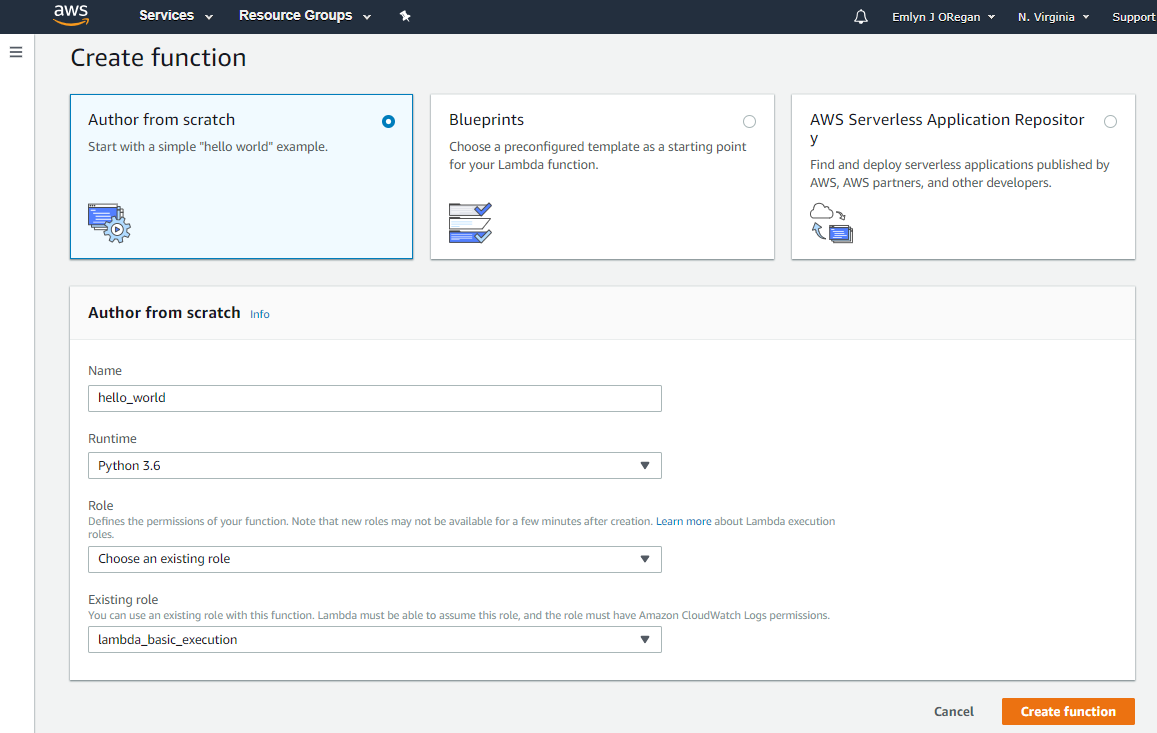Open the Services menu
The width and height of the screenshot is (1157, 733).
click(x=176, y=16)
